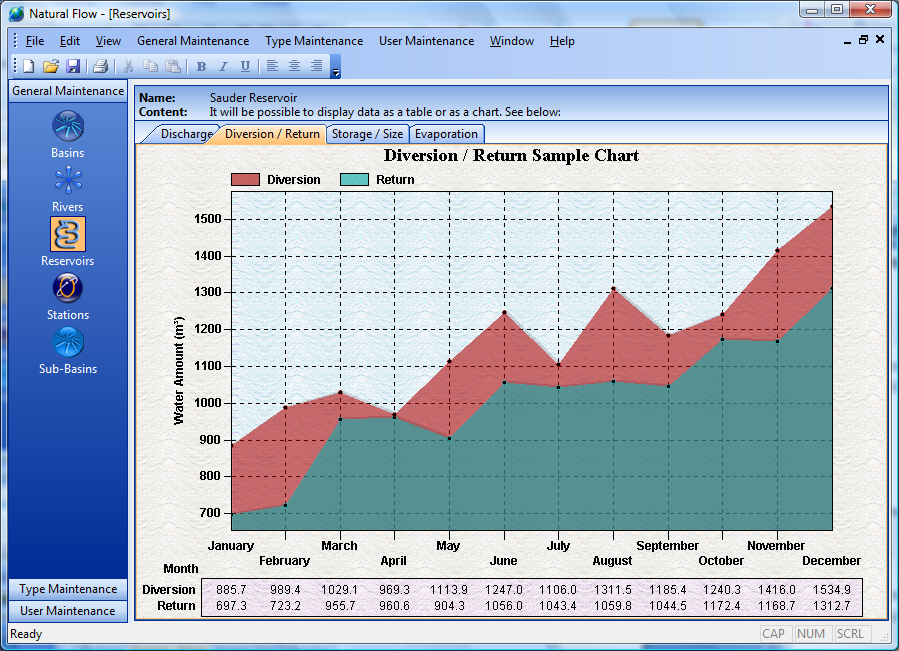This screenshot has height=651, width=899.
Task: Open the Basins section icon
Action: tap(68, 127)
